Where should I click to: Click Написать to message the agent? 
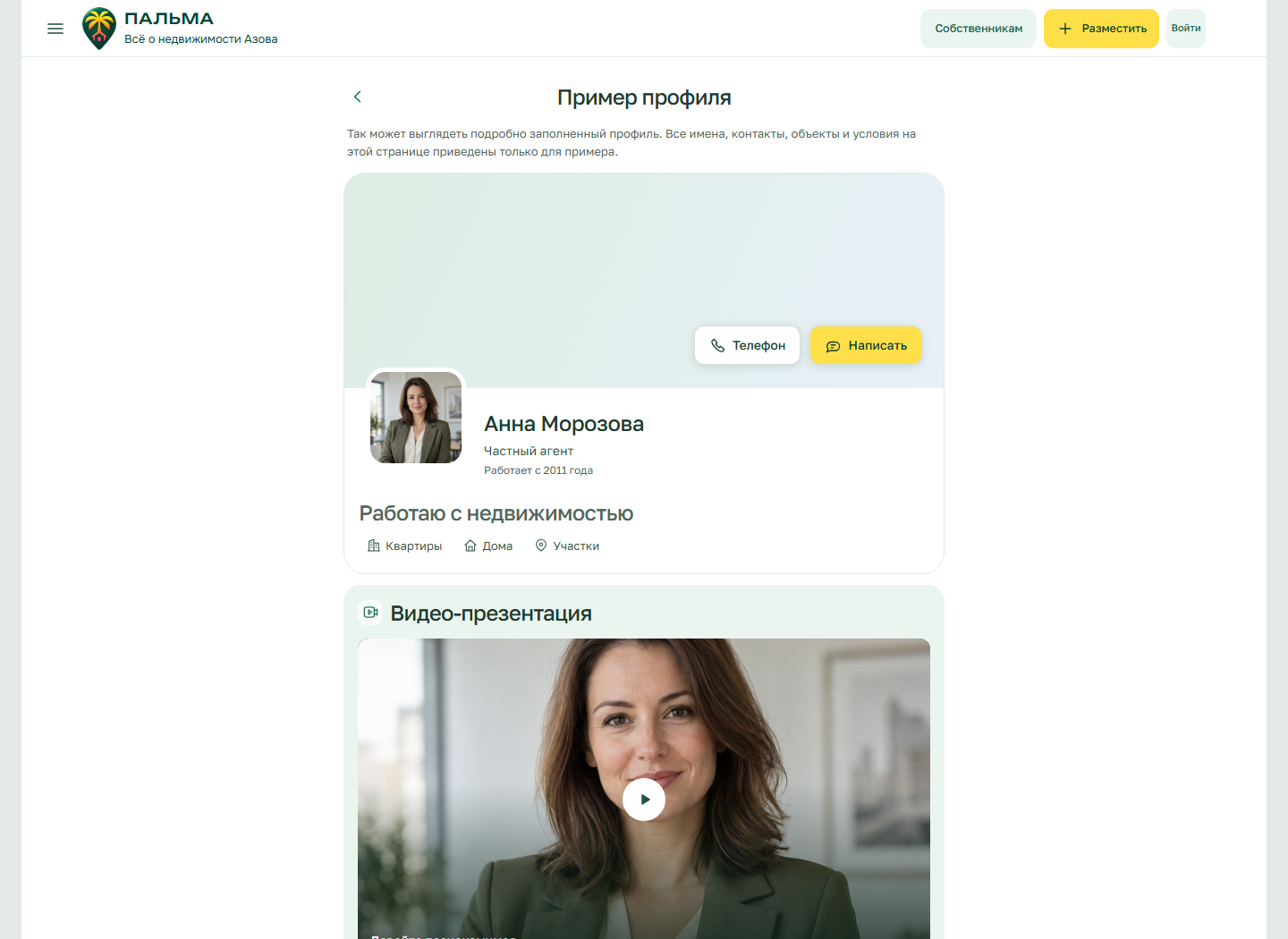click(x=866, y=345)
